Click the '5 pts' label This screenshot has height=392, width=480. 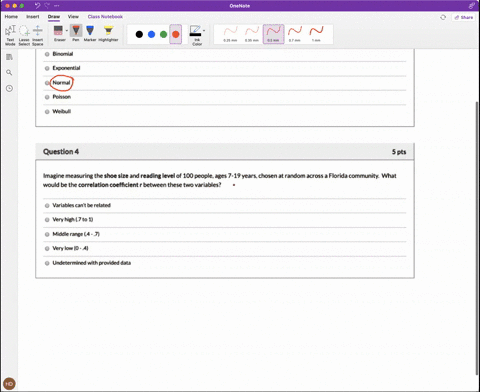pyautogui.click(x=399, y=152)
